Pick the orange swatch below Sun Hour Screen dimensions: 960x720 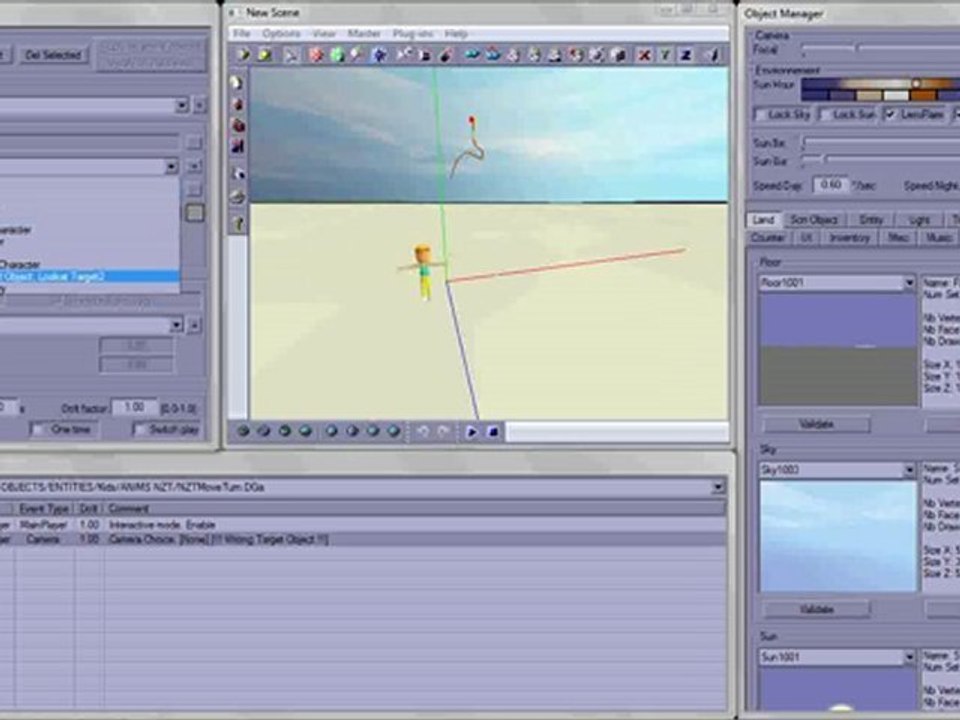click(x=924, y=96)
